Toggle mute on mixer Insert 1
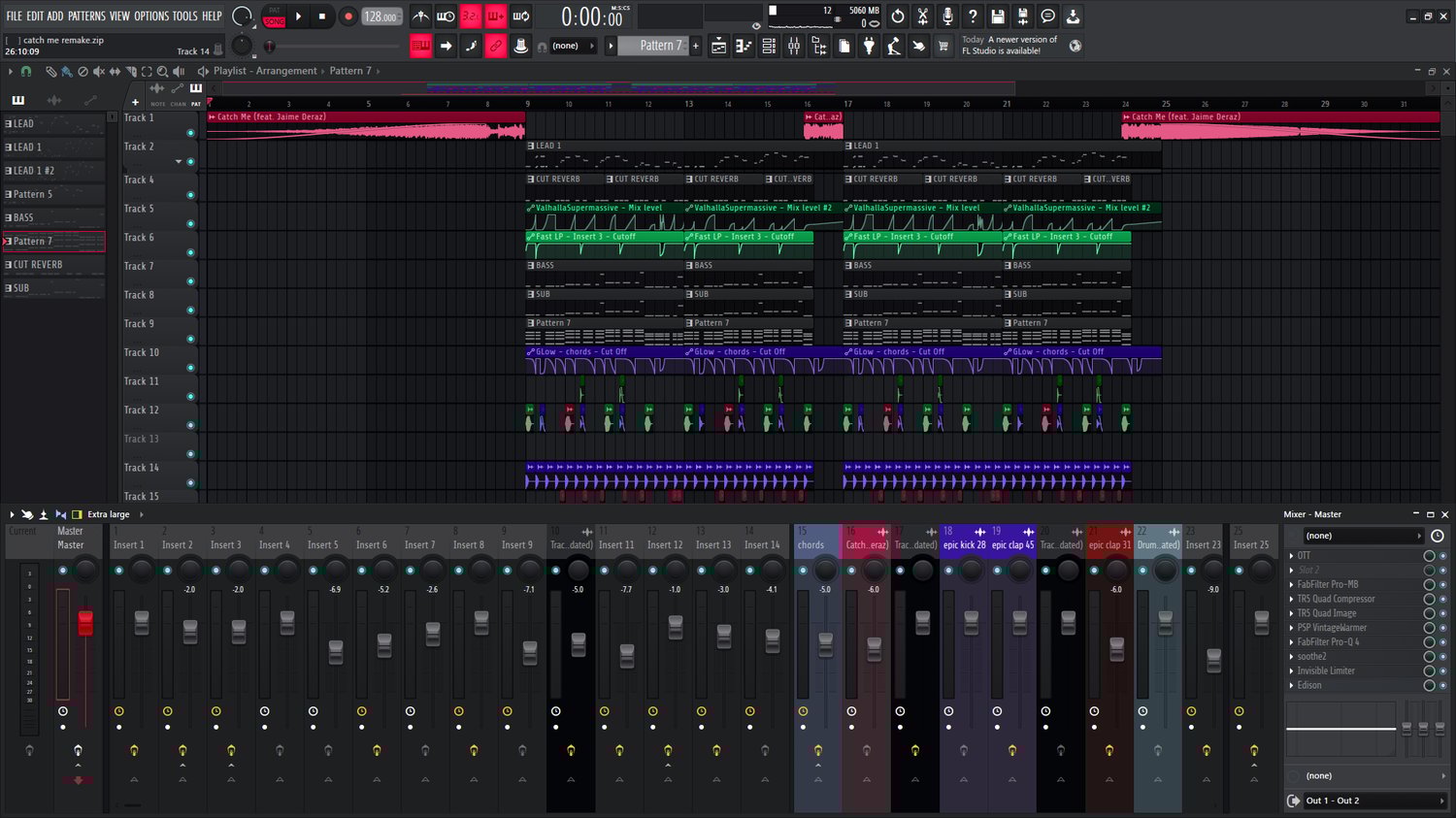 pyautogui.click(x=119, y=570)
